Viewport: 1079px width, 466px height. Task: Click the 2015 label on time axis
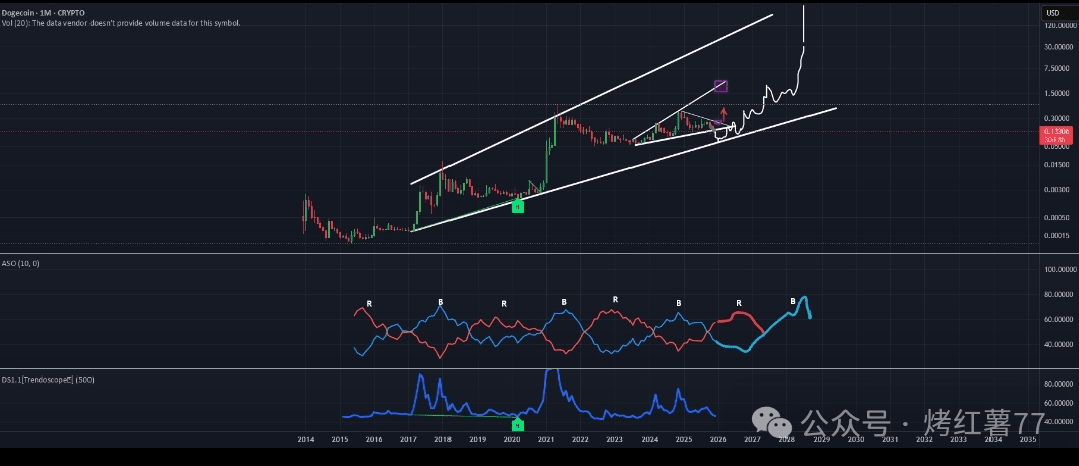coord(339,439)
